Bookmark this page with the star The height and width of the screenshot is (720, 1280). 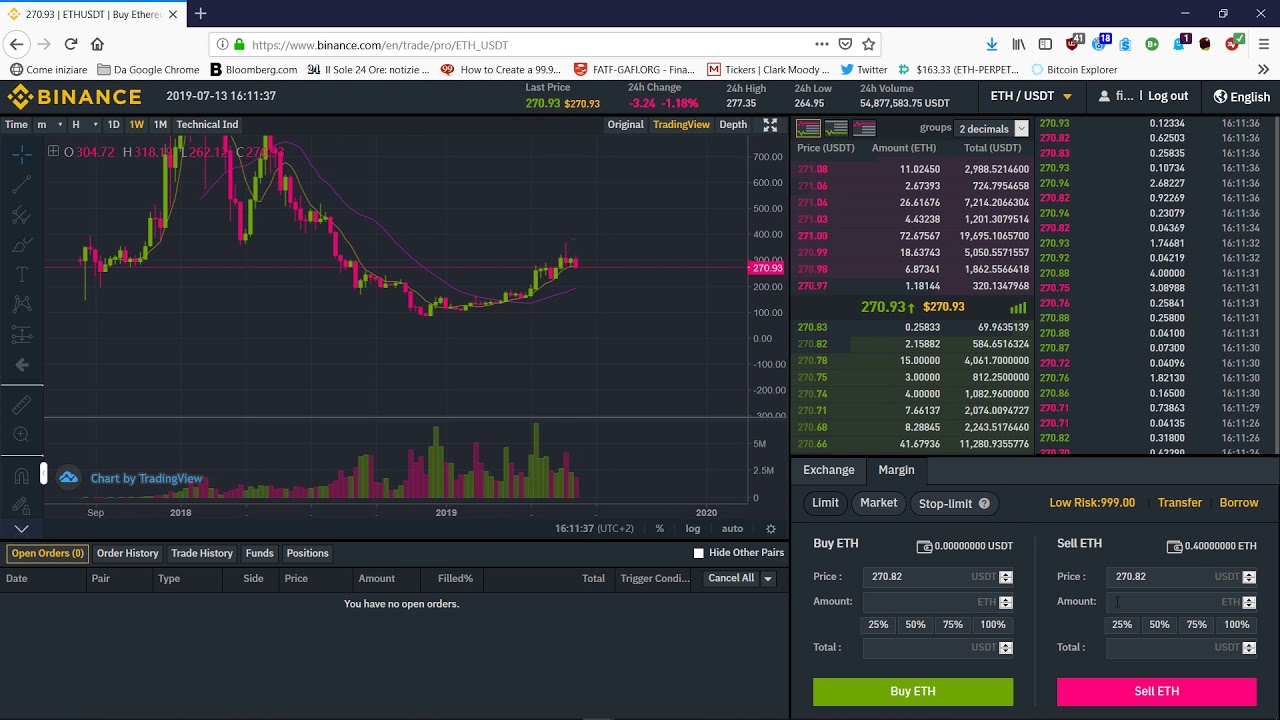(869, 44)
